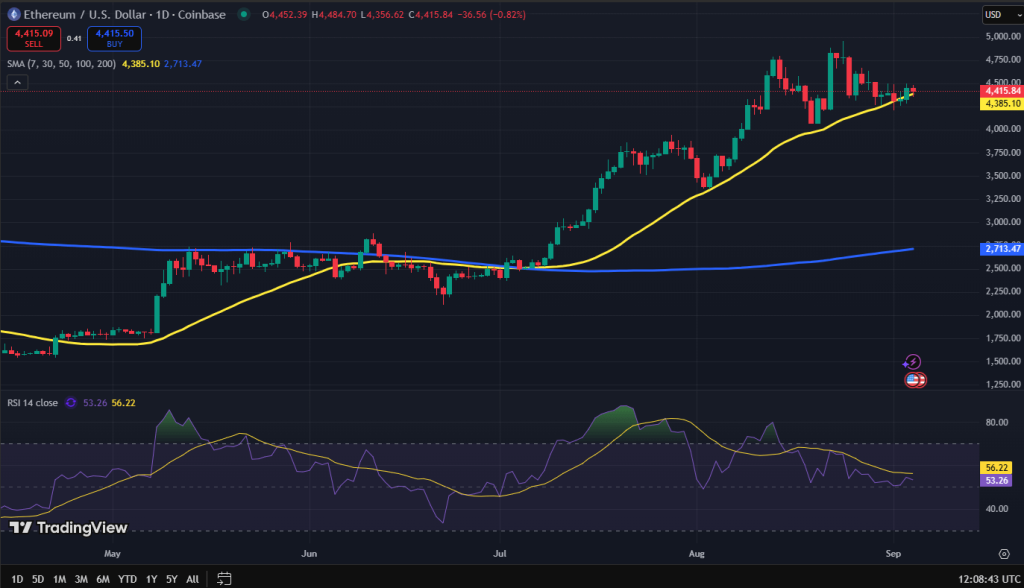Viewport: 1024px width, 588px height.
Task: Switch to the YTD time range
Action: pos(127,578)
